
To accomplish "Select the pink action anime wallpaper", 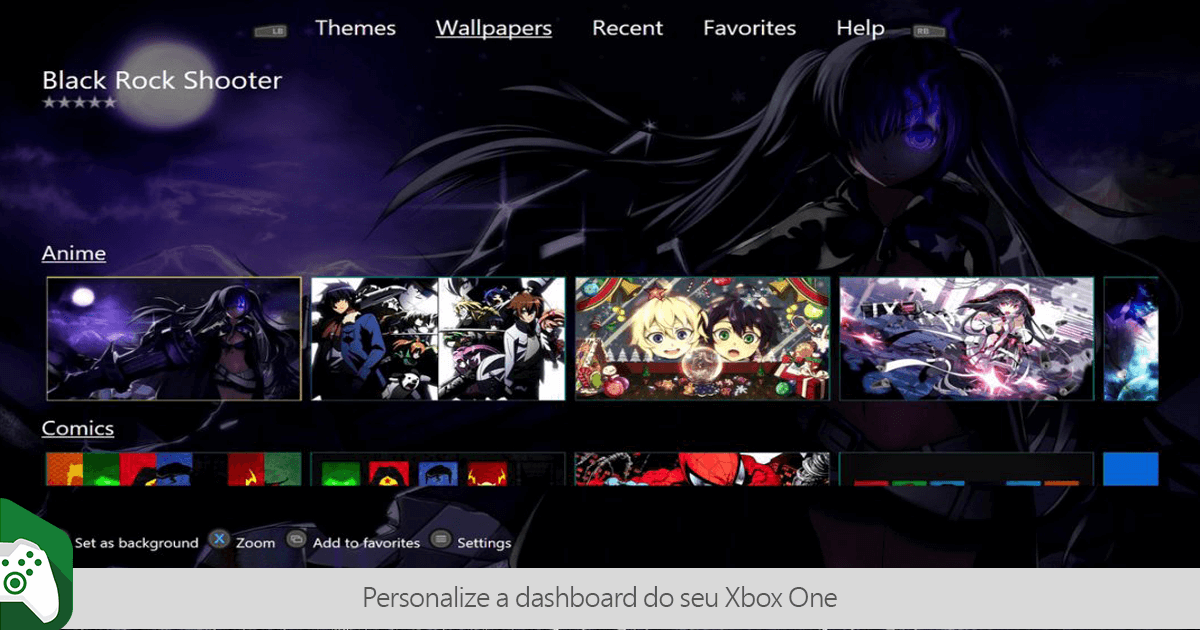I will [966, 340].
